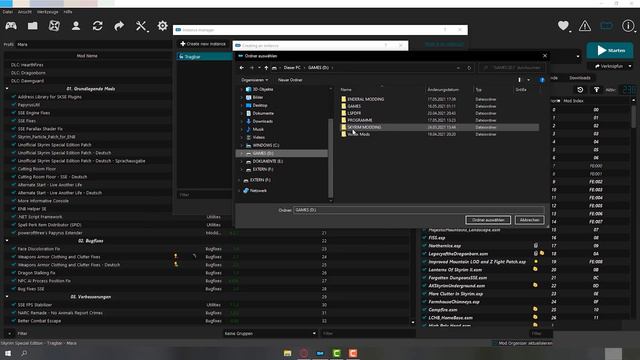Collapse the 01. Grundlegende Mods group

(7, 89)
